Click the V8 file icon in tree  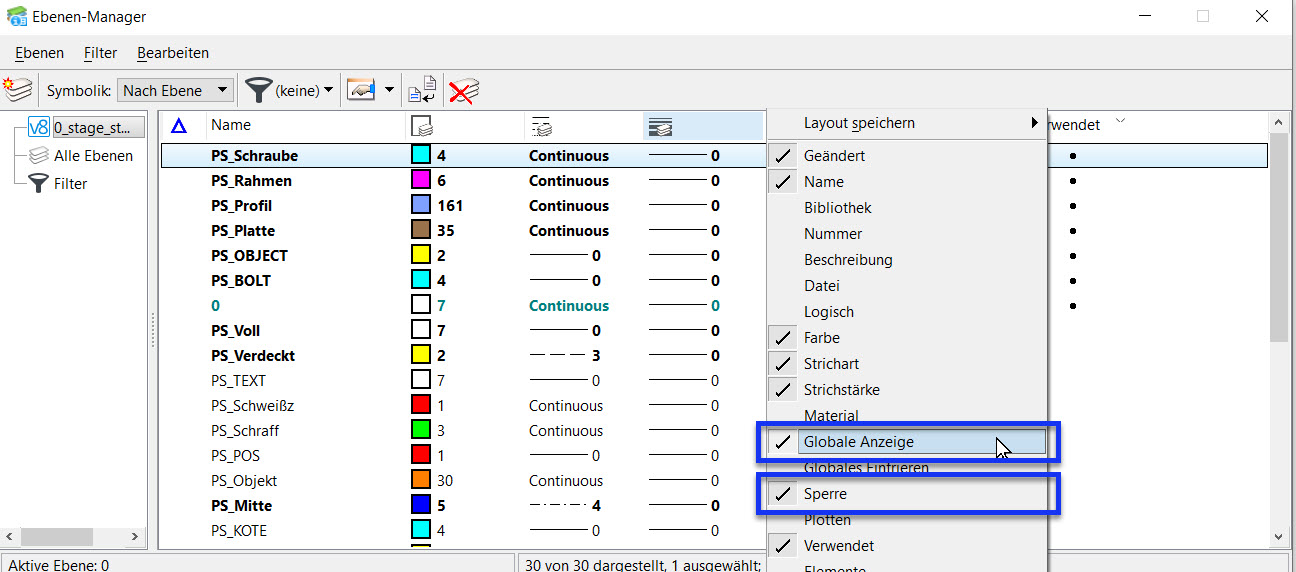click(x=39, y=127)
